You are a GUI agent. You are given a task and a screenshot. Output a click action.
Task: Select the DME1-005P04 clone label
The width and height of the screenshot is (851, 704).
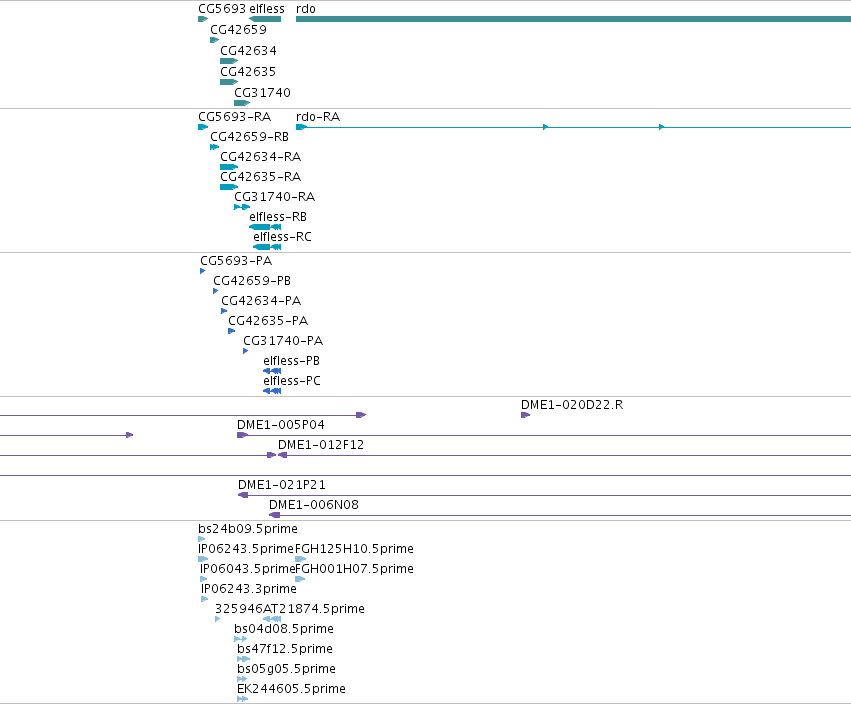click(281, 425)
